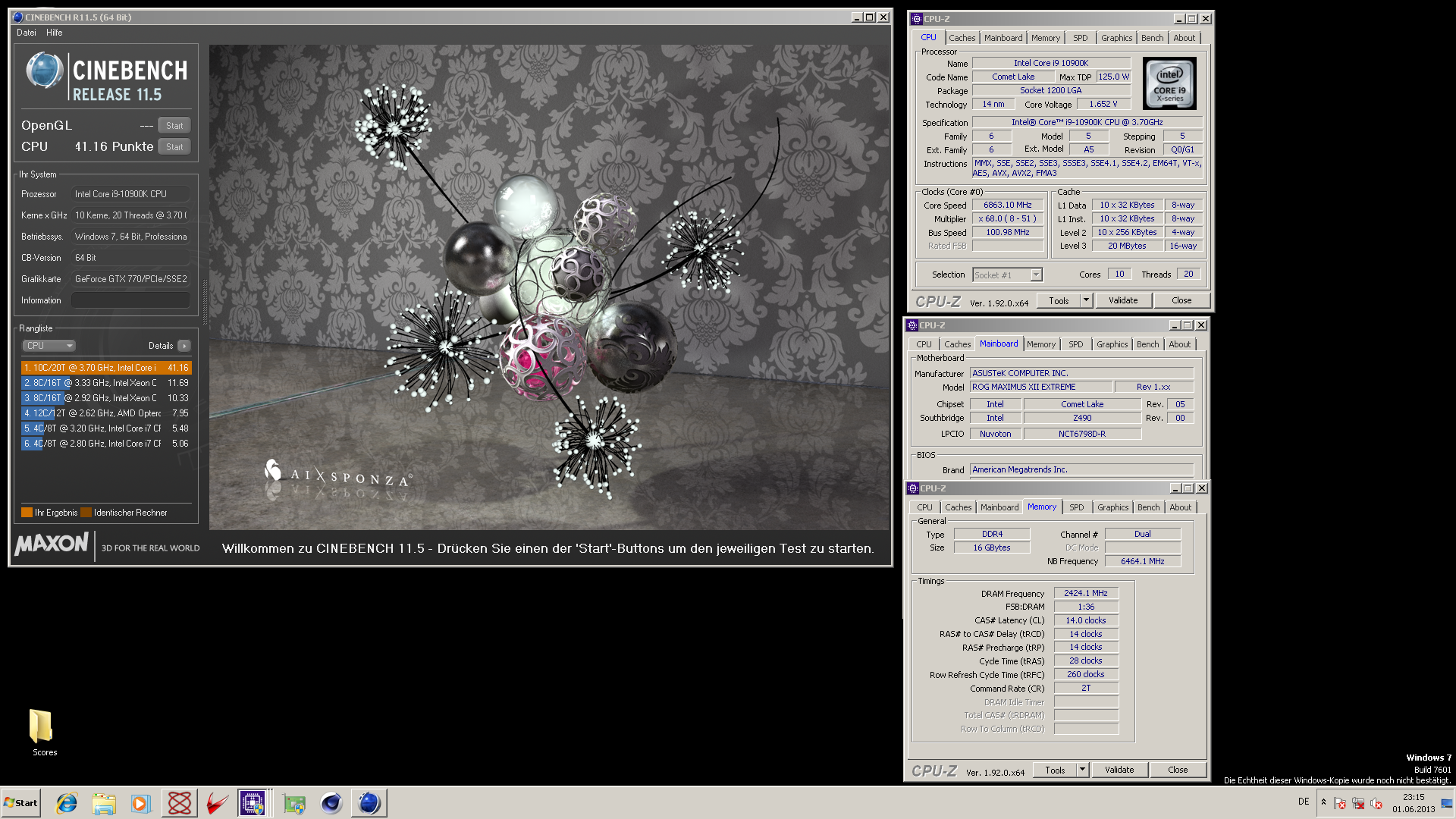1456x819 pixels.
Task: Open SPD tab in Mainboard CPU-Z window
Action: click(1075, 344)
